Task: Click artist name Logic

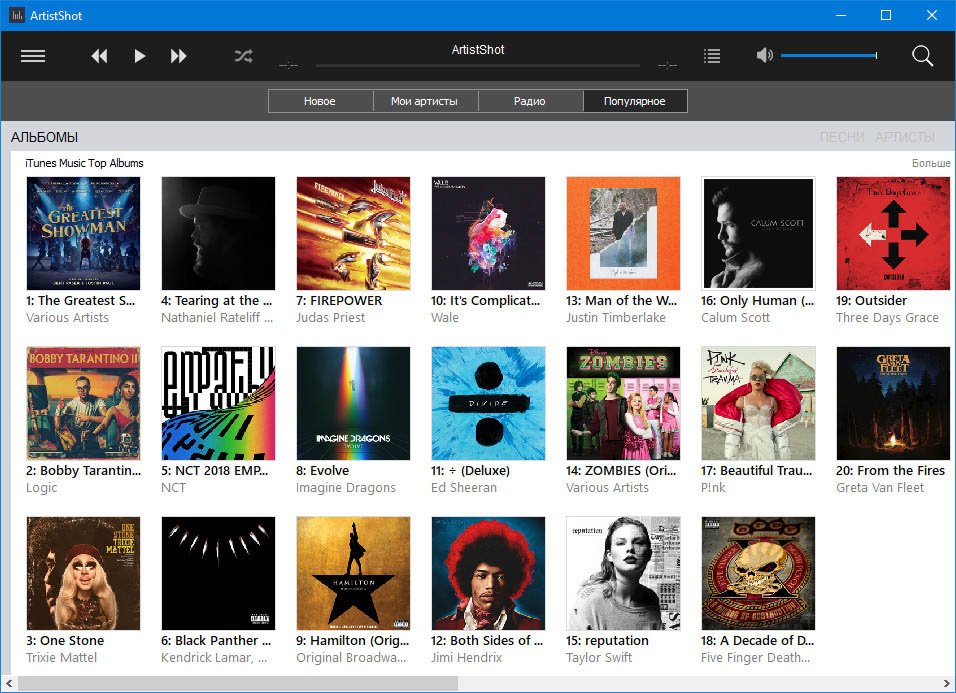Action: tap(41, 488)
